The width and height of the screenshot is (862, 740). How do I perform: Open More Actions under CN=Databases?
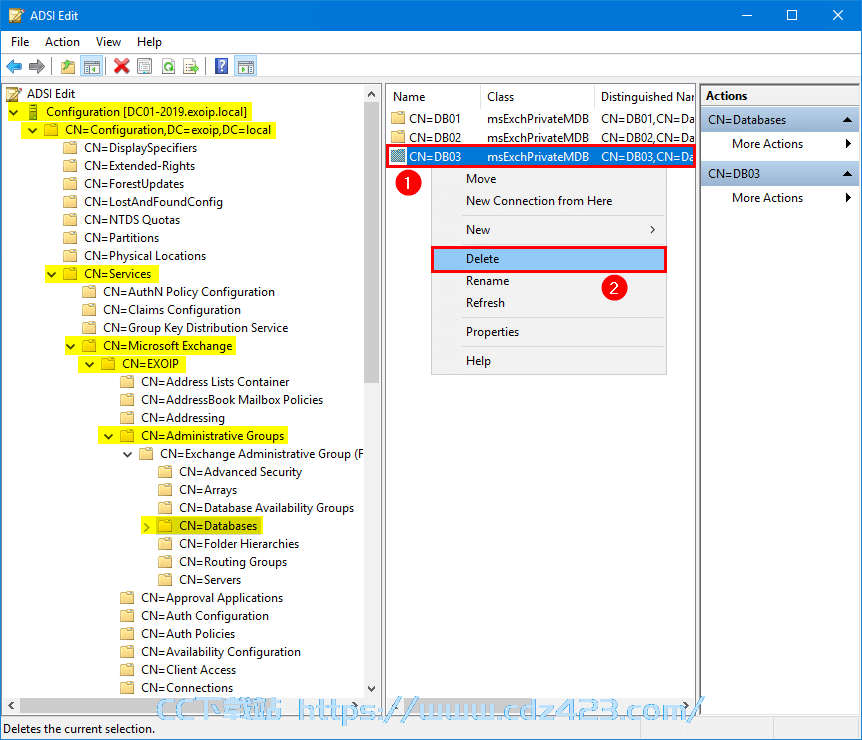coord(779,144)
